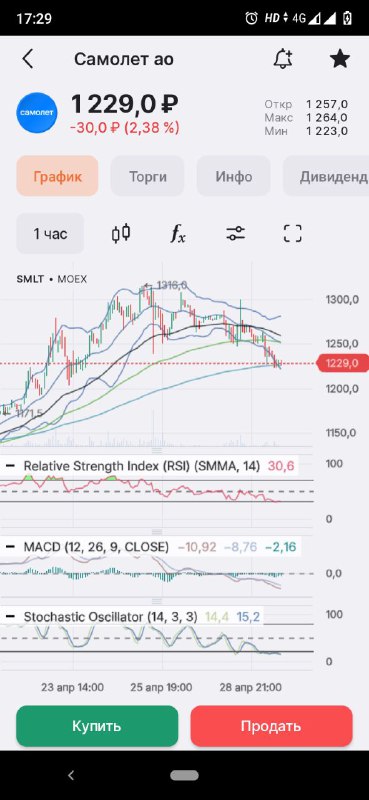Collapse the Relative Strength Index panel
Image resolution: width=369 pixels, height=800 pixels.
(10, 466)
